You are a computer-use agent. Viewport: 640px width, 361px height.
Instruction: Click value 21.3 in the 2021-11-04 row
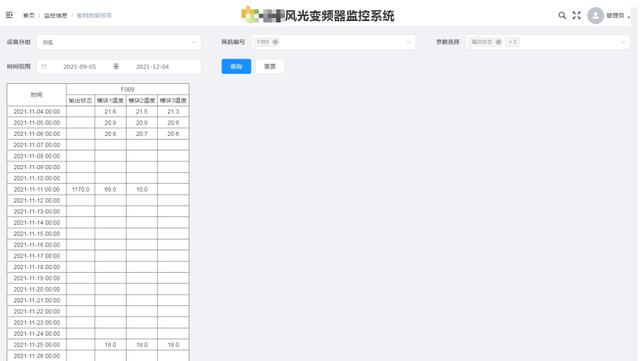click(x=173, y=111)
